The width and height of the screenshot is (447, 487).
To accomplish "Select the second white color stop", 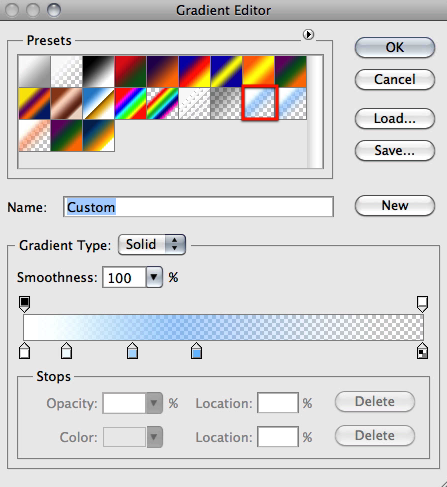I will [66, 350].
